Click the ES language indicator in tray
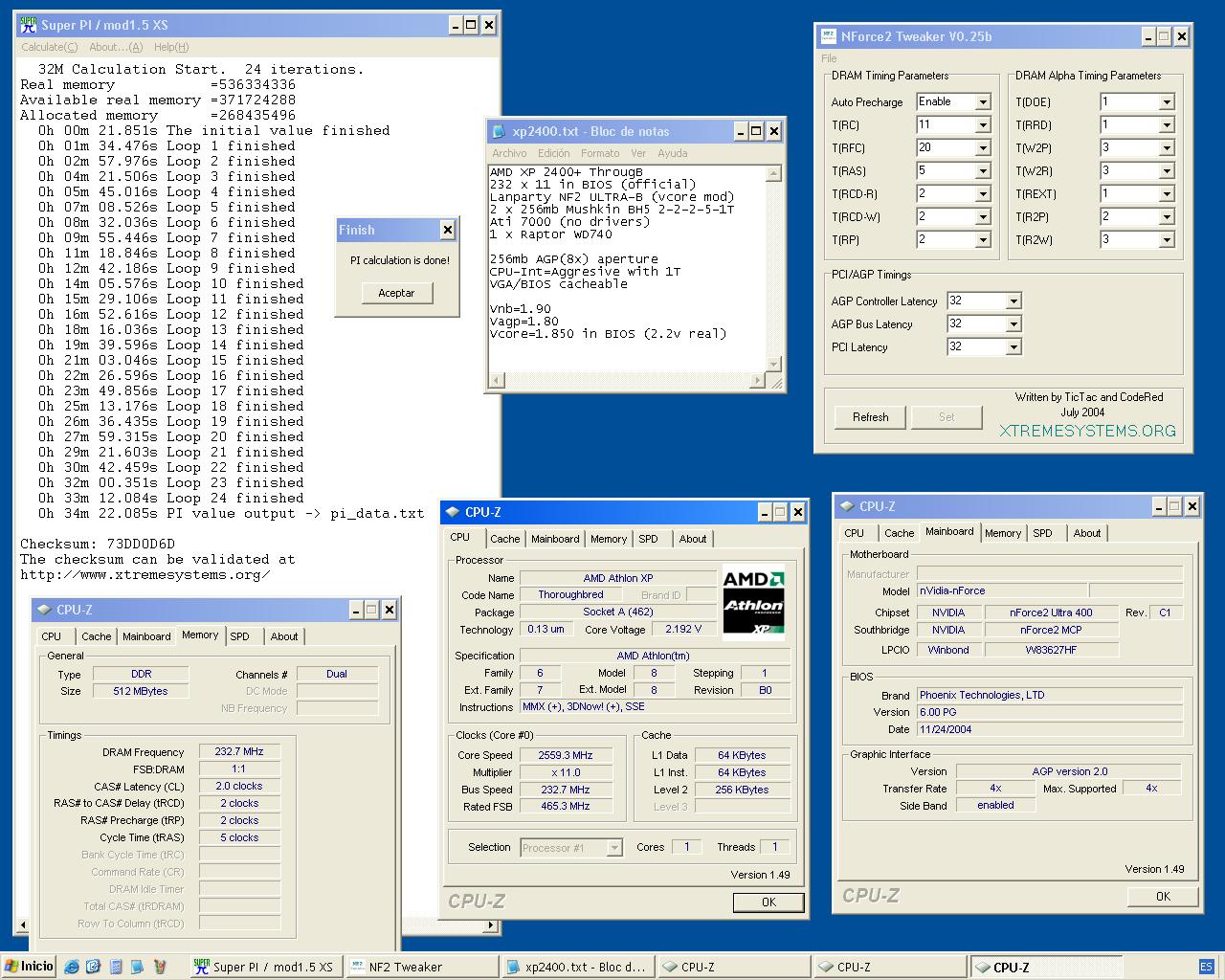1225x980 pixels. tap(1206, 967)
